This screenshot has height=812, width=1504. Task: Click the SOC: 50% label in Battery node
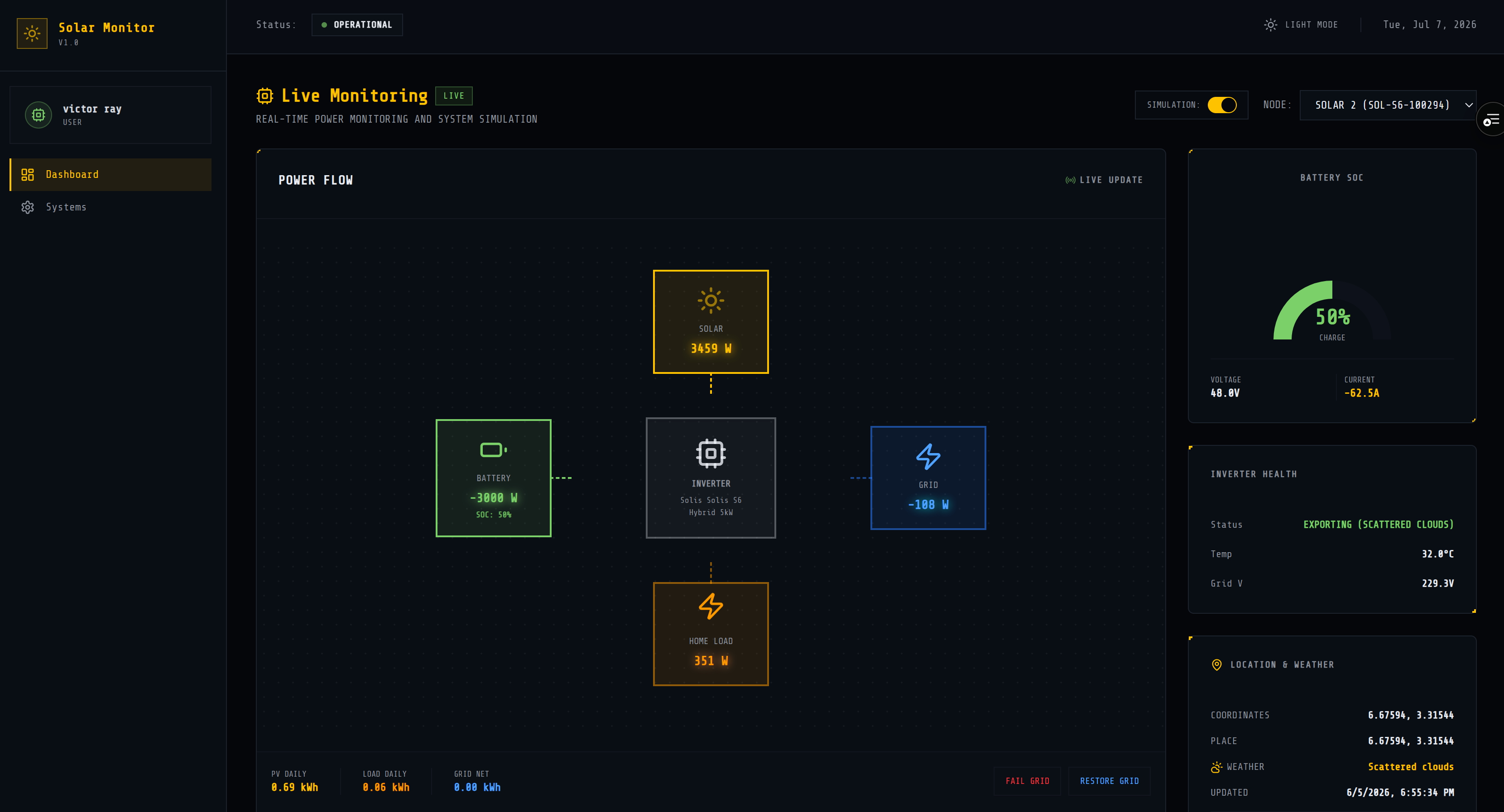coord(493,515)
